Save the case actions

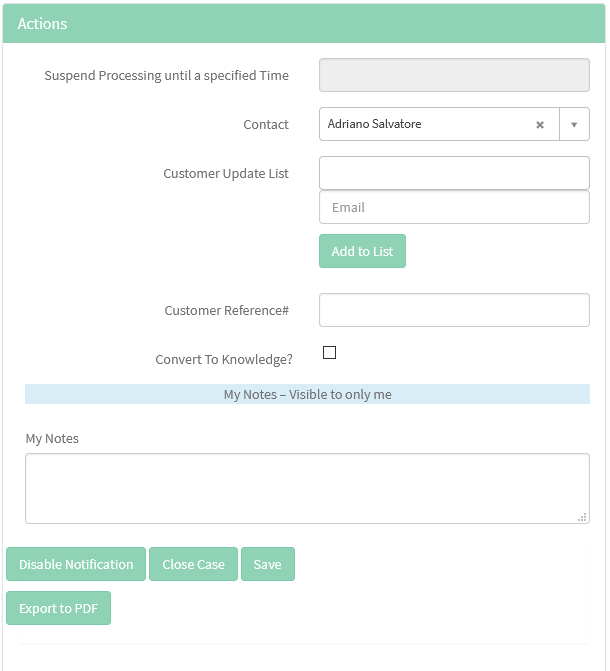[267, 564]
